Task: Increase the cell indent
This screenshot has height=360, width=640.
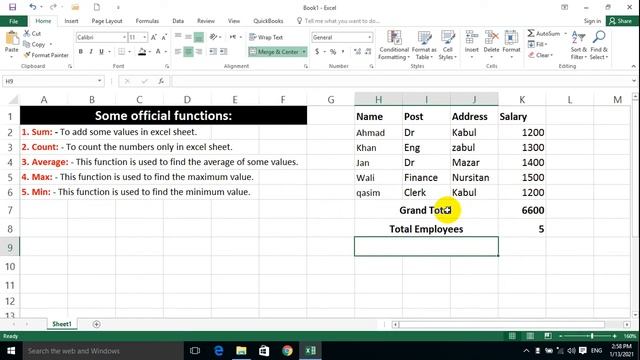Action: tap(223, 51)
